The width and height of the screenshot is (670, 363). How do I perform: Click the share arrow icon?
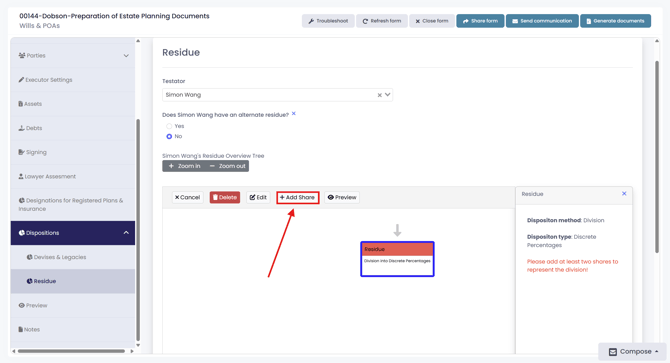point(466,21)
